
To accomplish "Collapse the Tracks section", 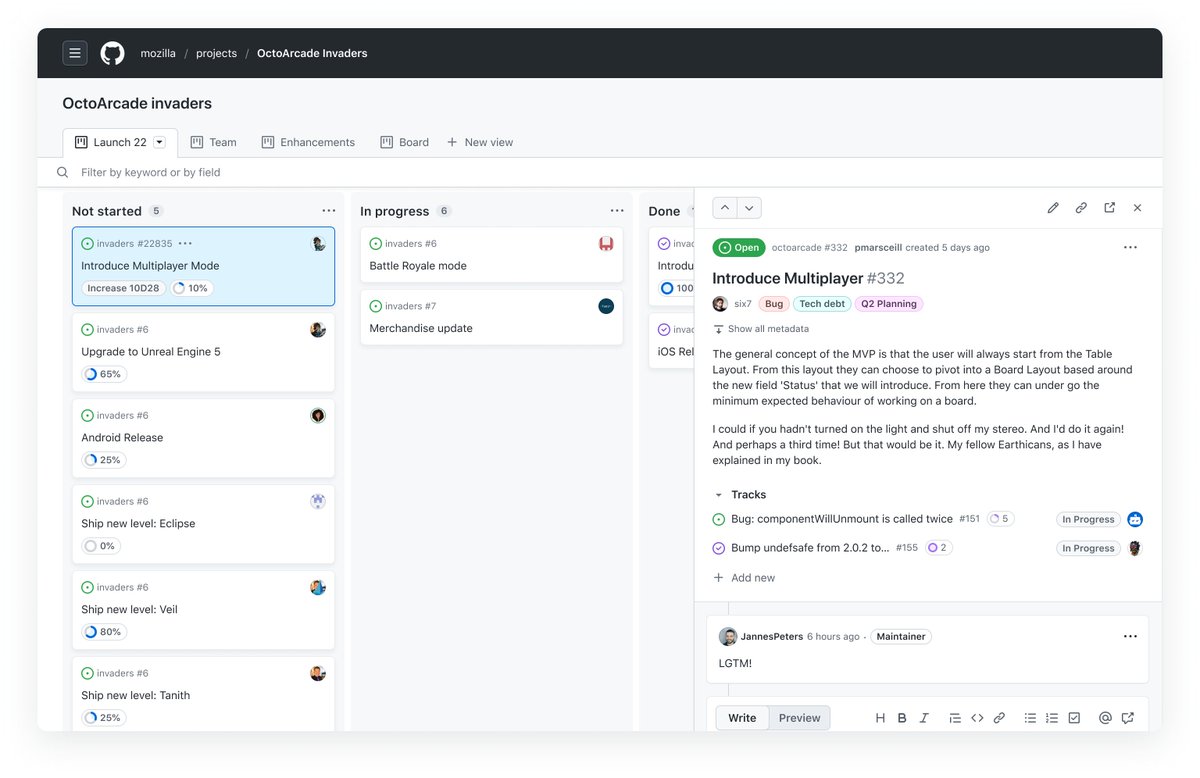I will 718,495.
